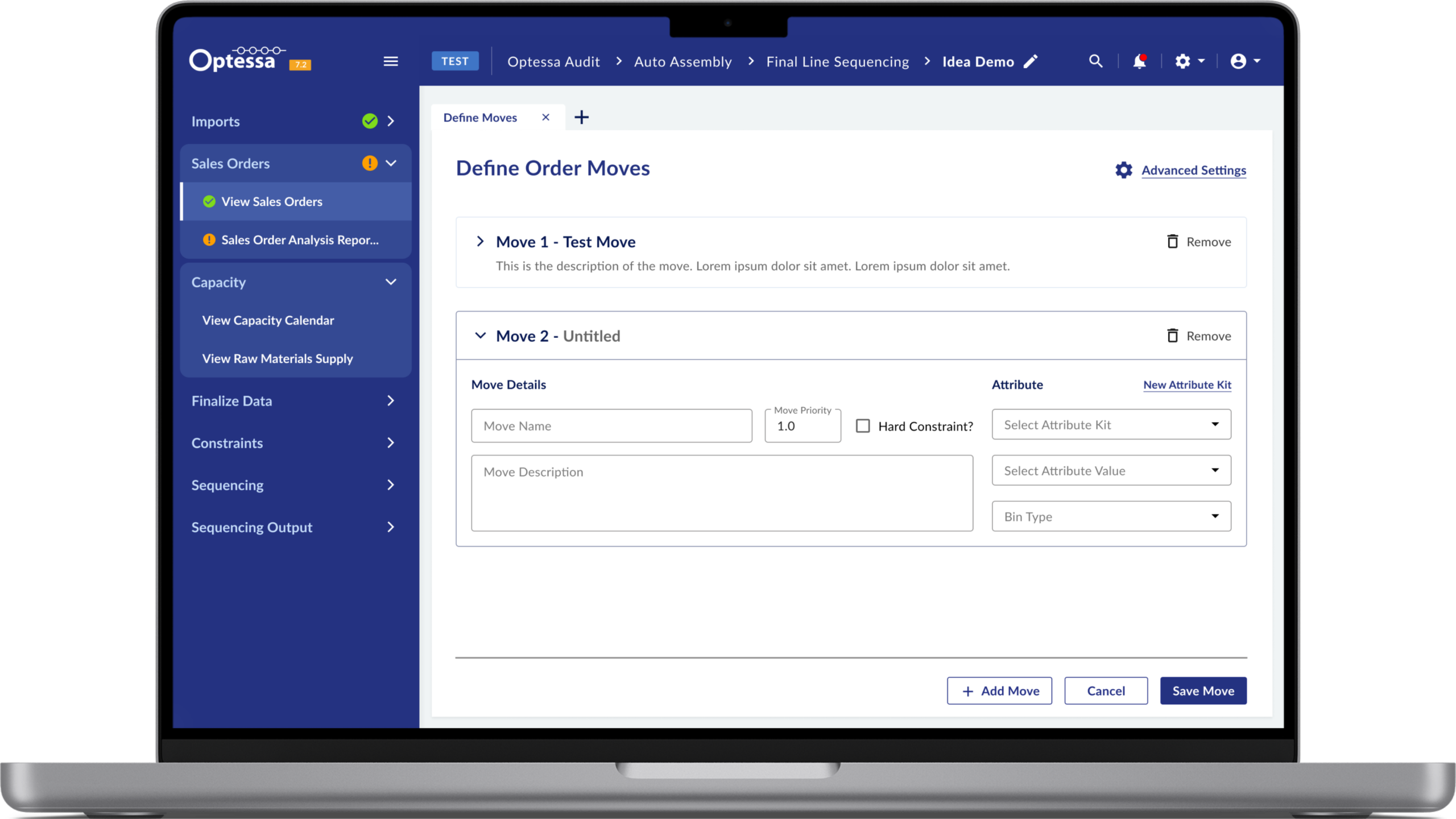Image resolution: width=1456 pixels, height=819 pixels.
Task: Click the hamburger menu icon
Action: point(390,61)
